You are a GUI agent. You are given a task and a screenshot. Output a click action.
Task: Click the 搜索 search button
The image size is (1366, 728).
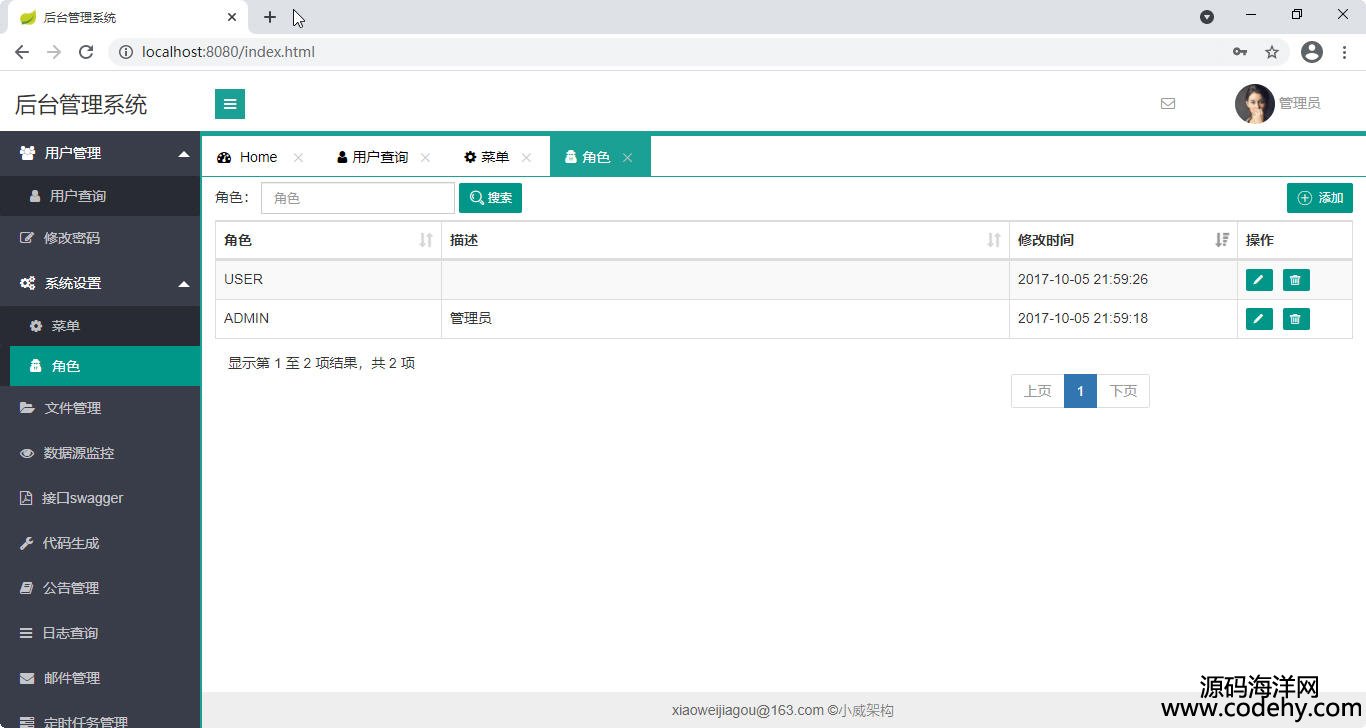[490, 198]
